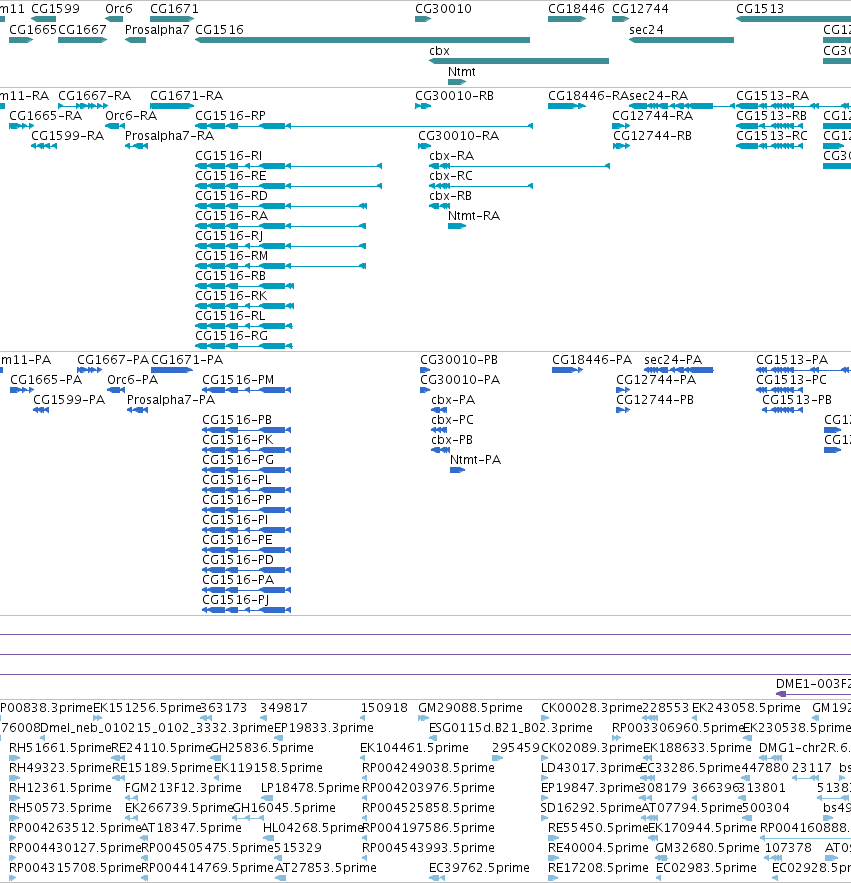Select the Ntmt gene glyph
Viewport: 851px width, 883px height.
[457, 82]
